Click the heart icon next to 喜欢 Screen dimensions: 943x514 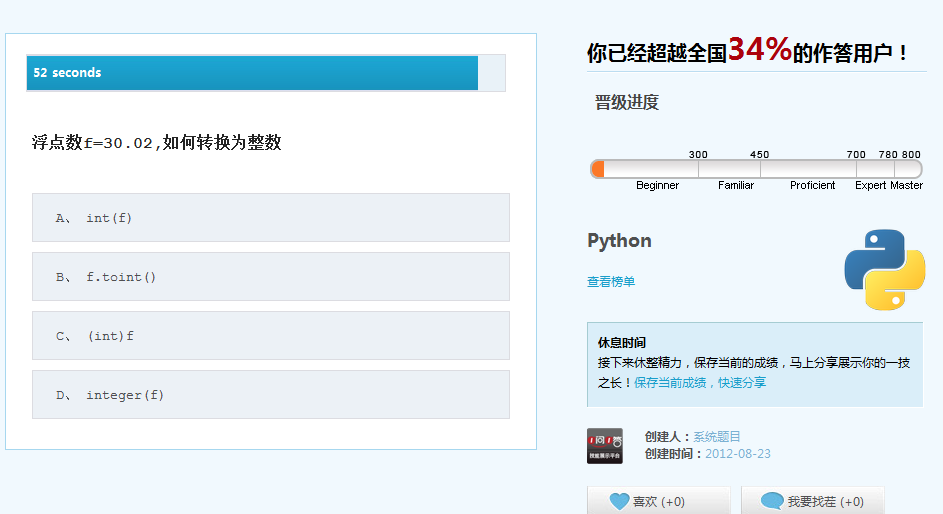coord(619,501)
